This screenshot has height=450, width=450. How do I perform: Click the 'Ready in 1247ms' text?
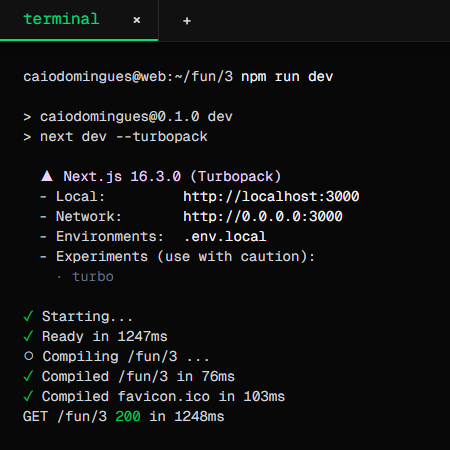point(105,336)
